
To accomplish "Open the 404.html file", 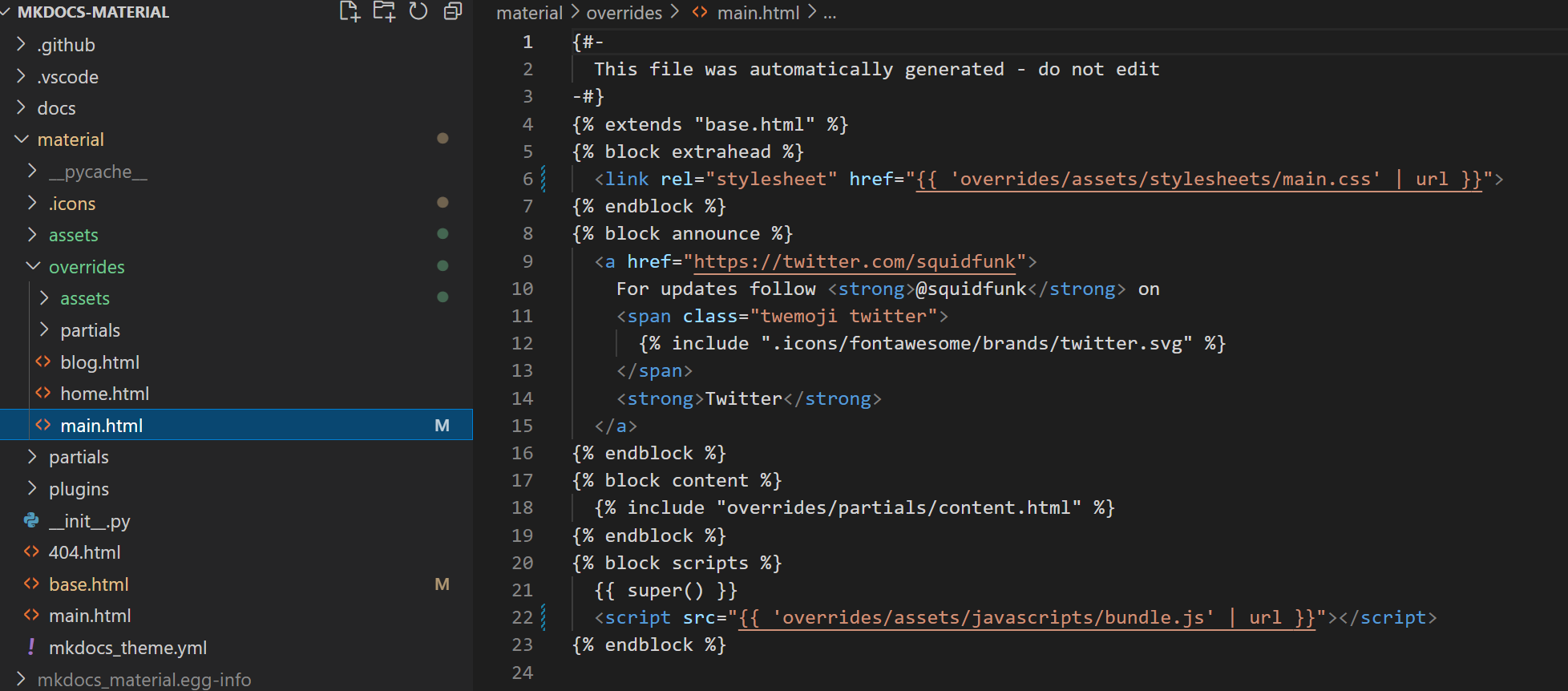I will (84, 552).
